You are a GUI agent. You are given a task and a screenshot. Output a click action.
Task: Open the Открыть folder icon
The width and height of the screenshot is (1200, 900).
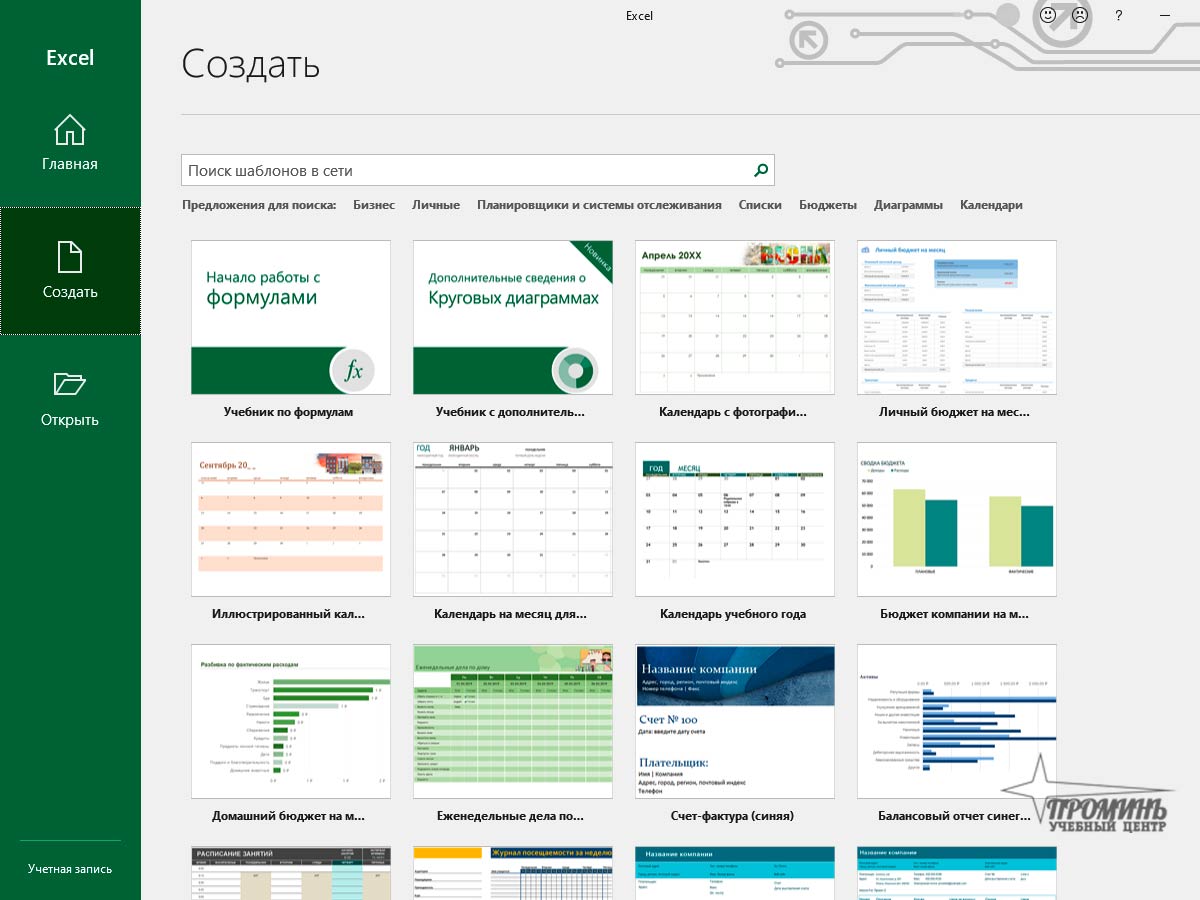pos(69,384)
